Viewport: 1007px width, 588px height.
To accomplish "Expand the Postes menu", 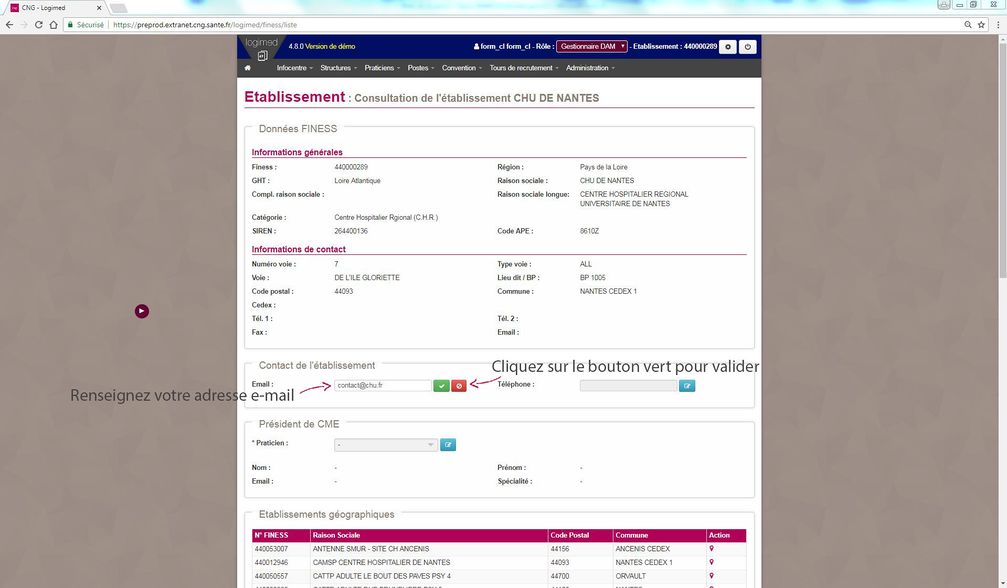I will [421, 68].
